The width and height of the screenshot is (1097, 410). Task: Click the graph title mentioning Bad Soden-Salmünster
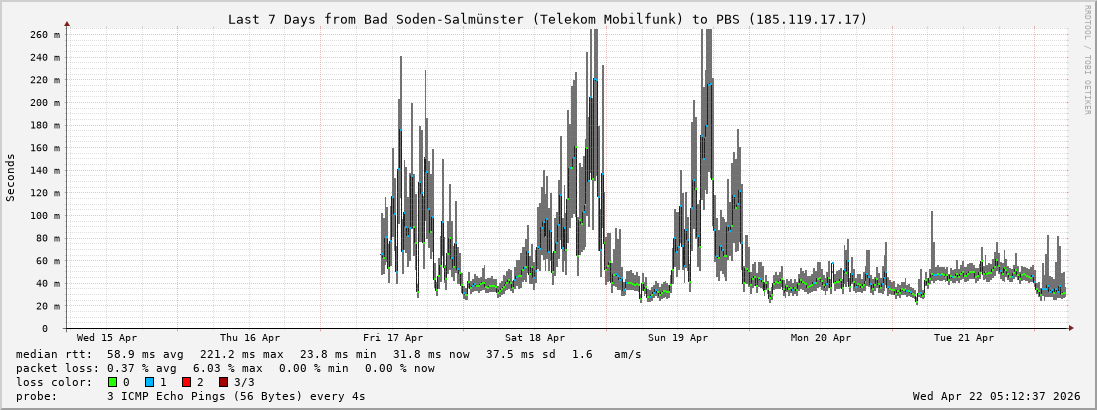[x=547, y=19]
